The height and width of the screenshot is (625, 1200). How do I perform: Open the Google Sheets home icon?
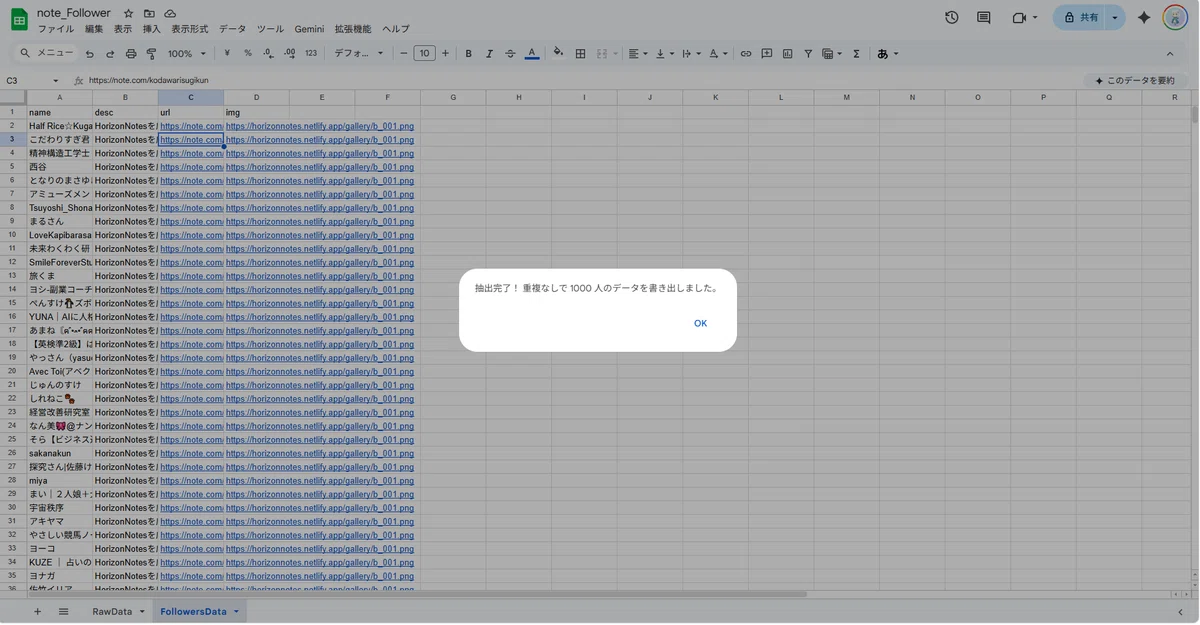point(19,20)
